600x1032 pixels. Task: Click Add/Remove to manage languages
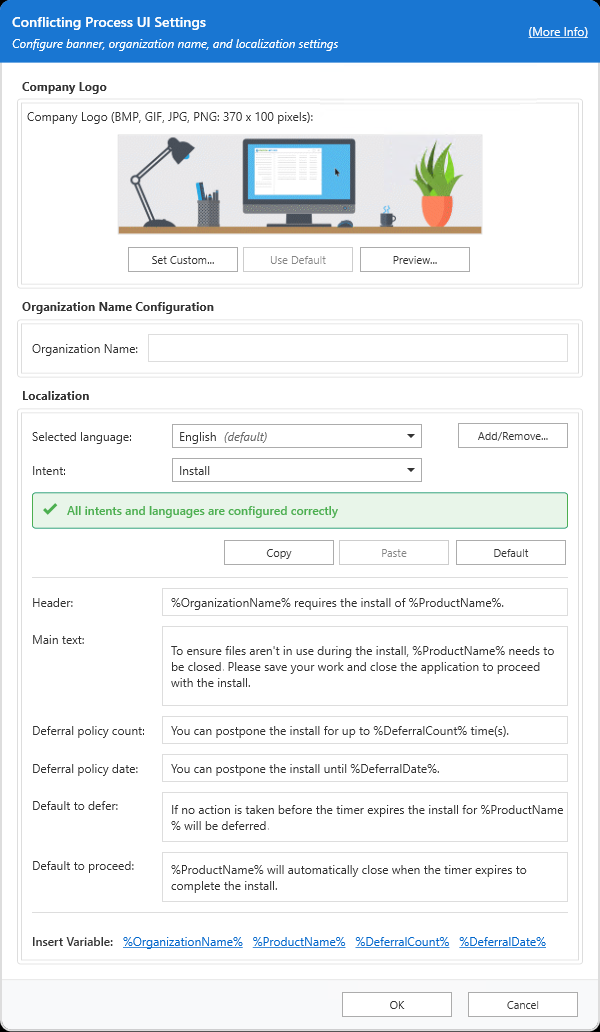[512, 435]
